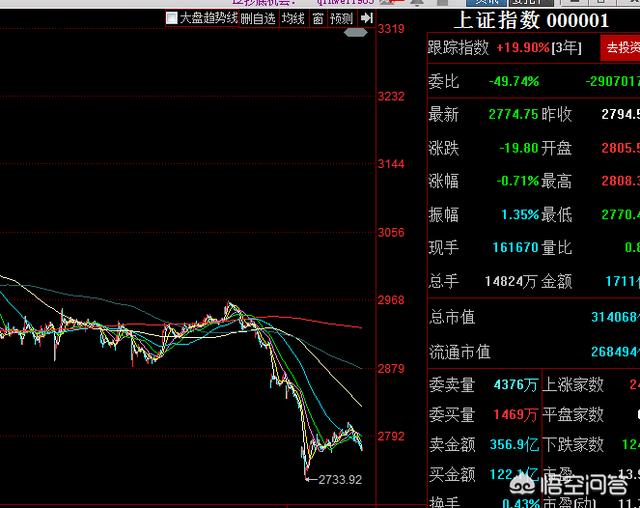Click the 委卖量 value 4376万
Screen dimensions: 640x508
click(x=516, y=385)
